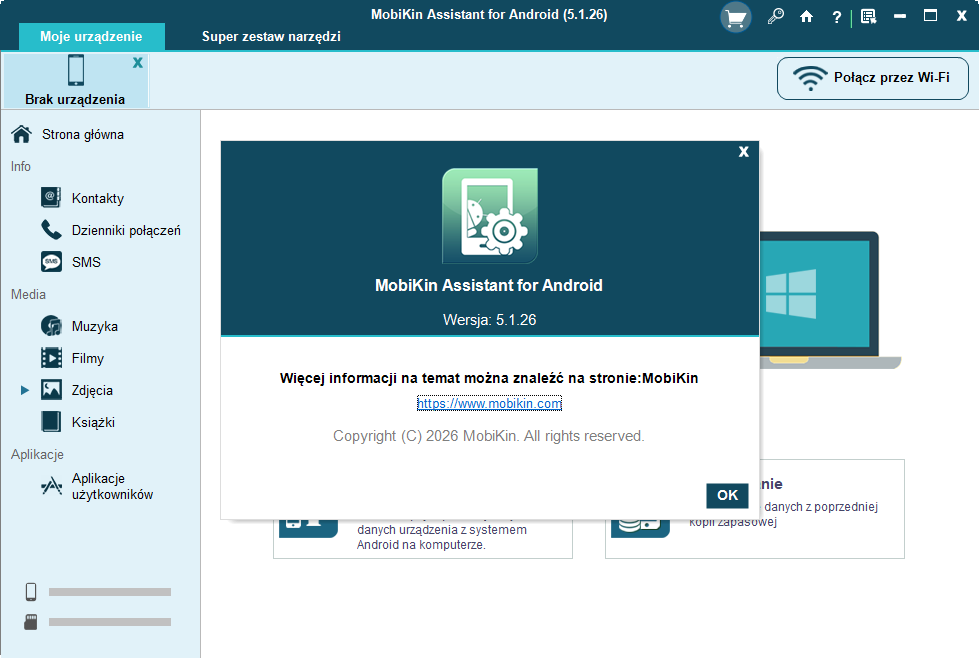Screen dimensions: 979x659
Task: Open Strona główna in the sidebar
Action: point(83,134)
